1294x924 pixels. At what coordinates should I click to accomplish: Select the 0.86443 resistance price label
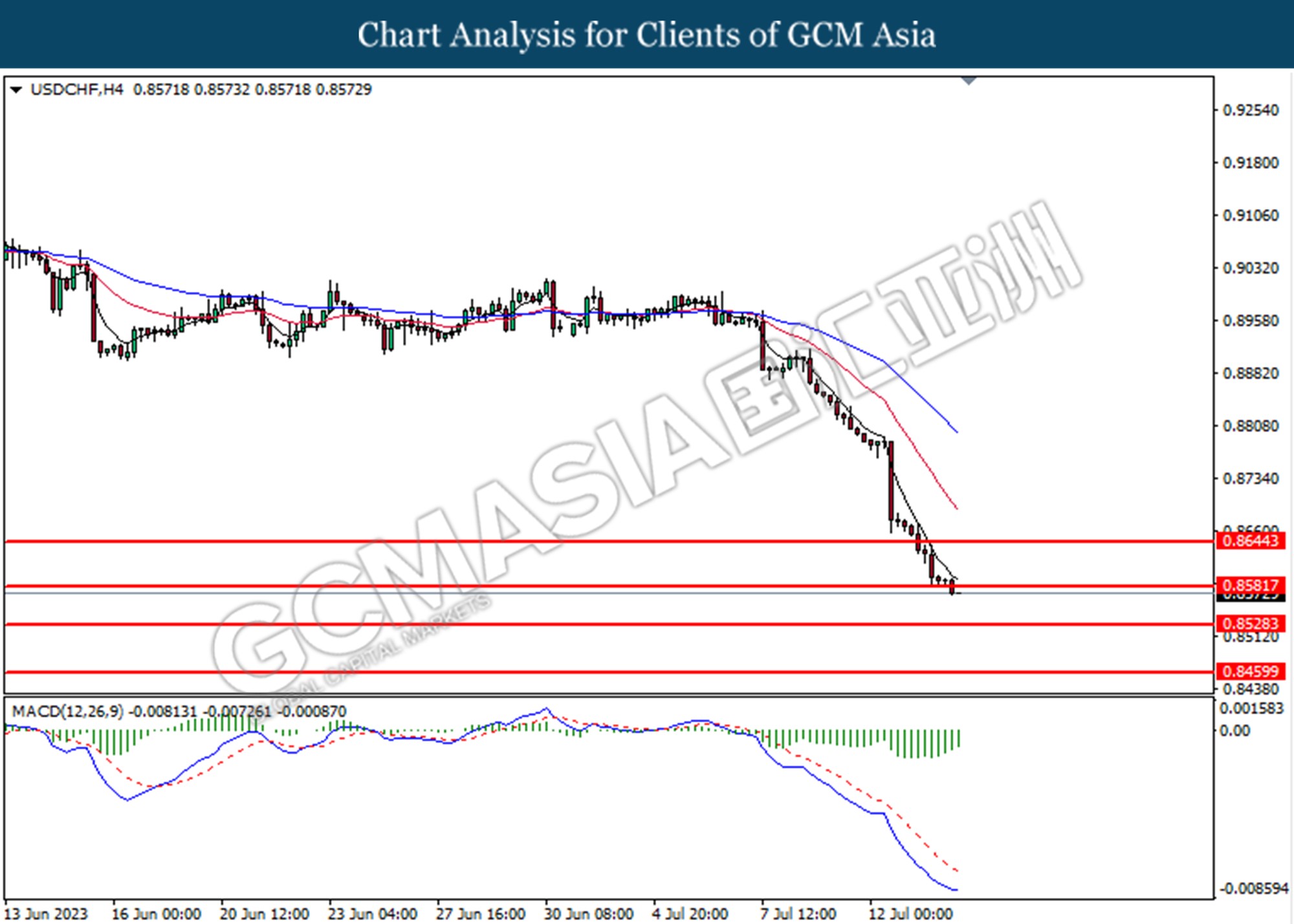click(1251, 540)
